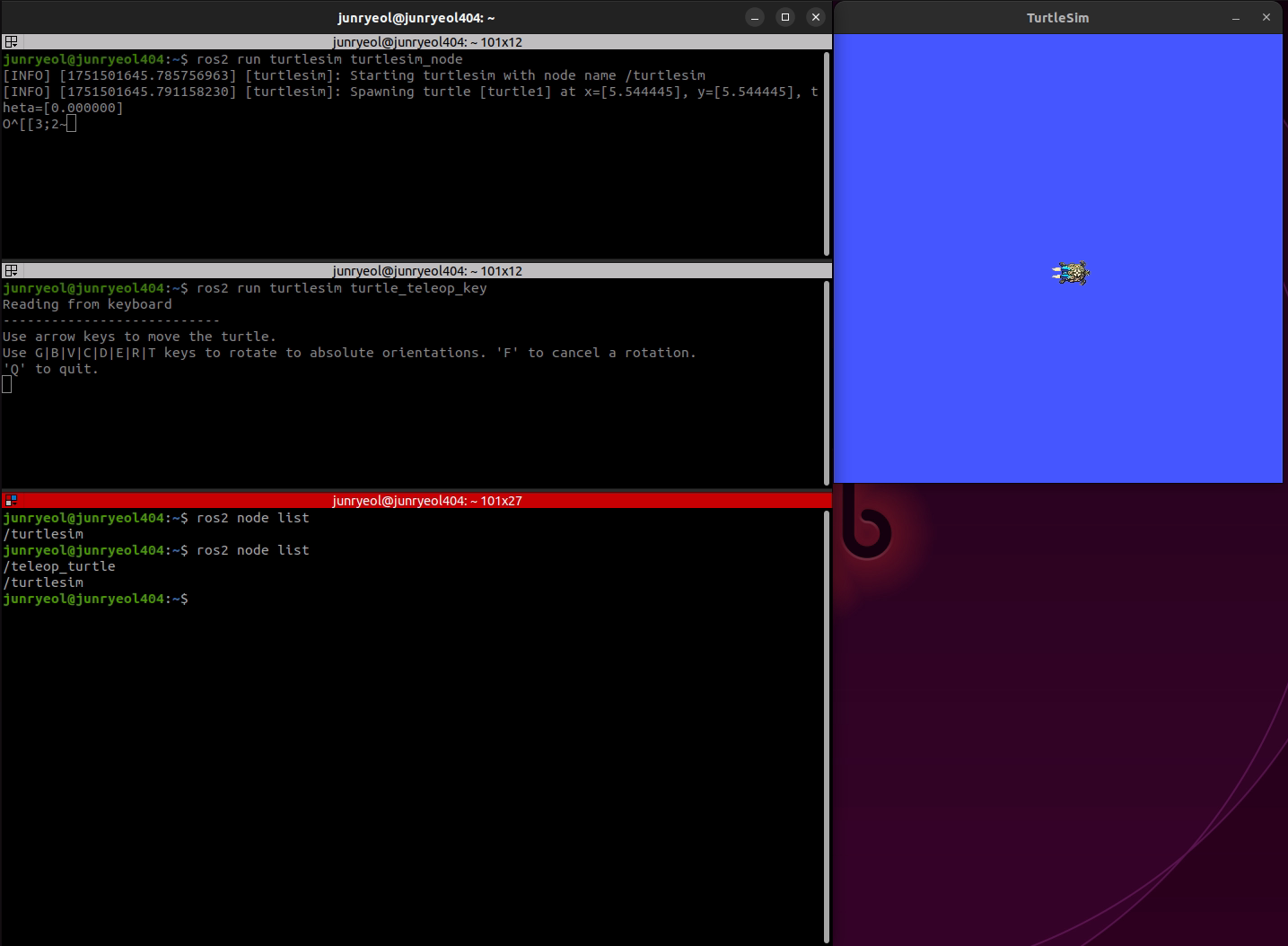Minimize the TurtleSim window

coord(1236,18)
